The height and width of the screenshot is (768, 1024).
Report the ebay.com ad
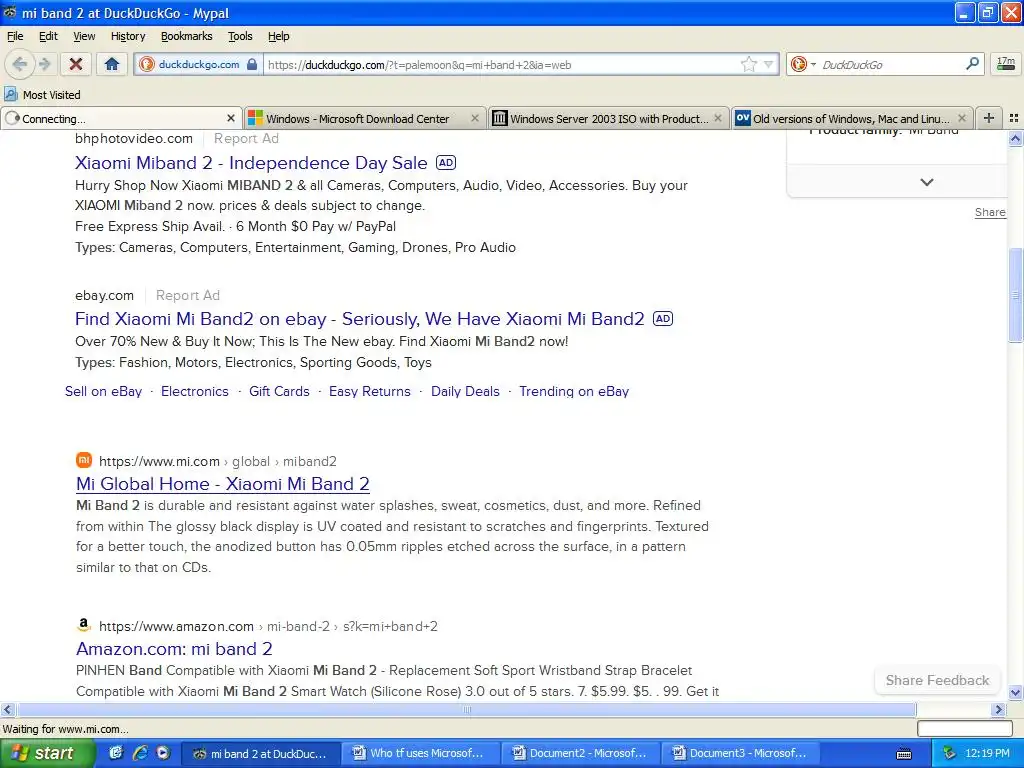[x=187, y=295]
